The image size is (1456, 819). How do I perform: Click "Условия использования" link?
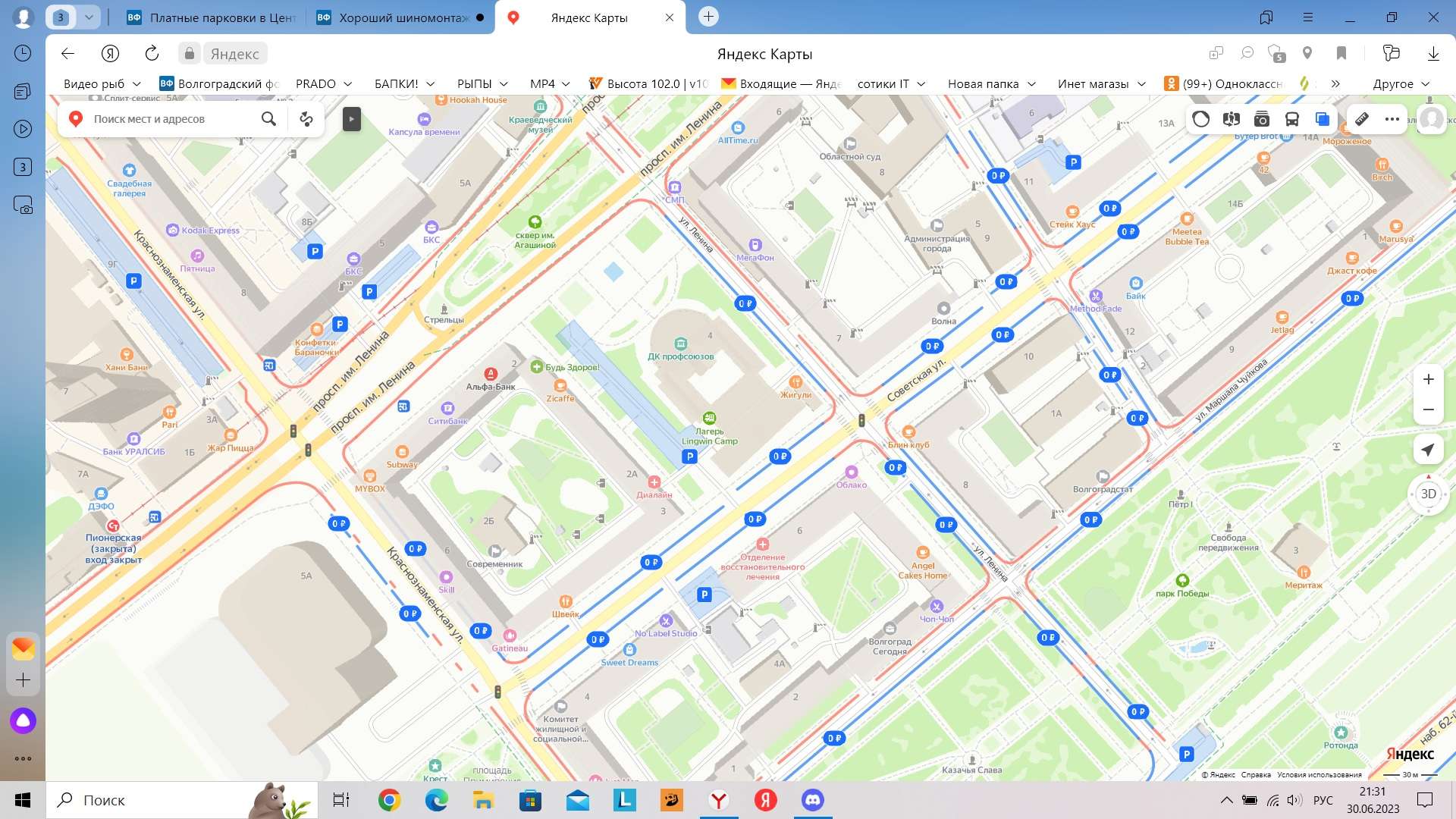(x=1319, y=774)
